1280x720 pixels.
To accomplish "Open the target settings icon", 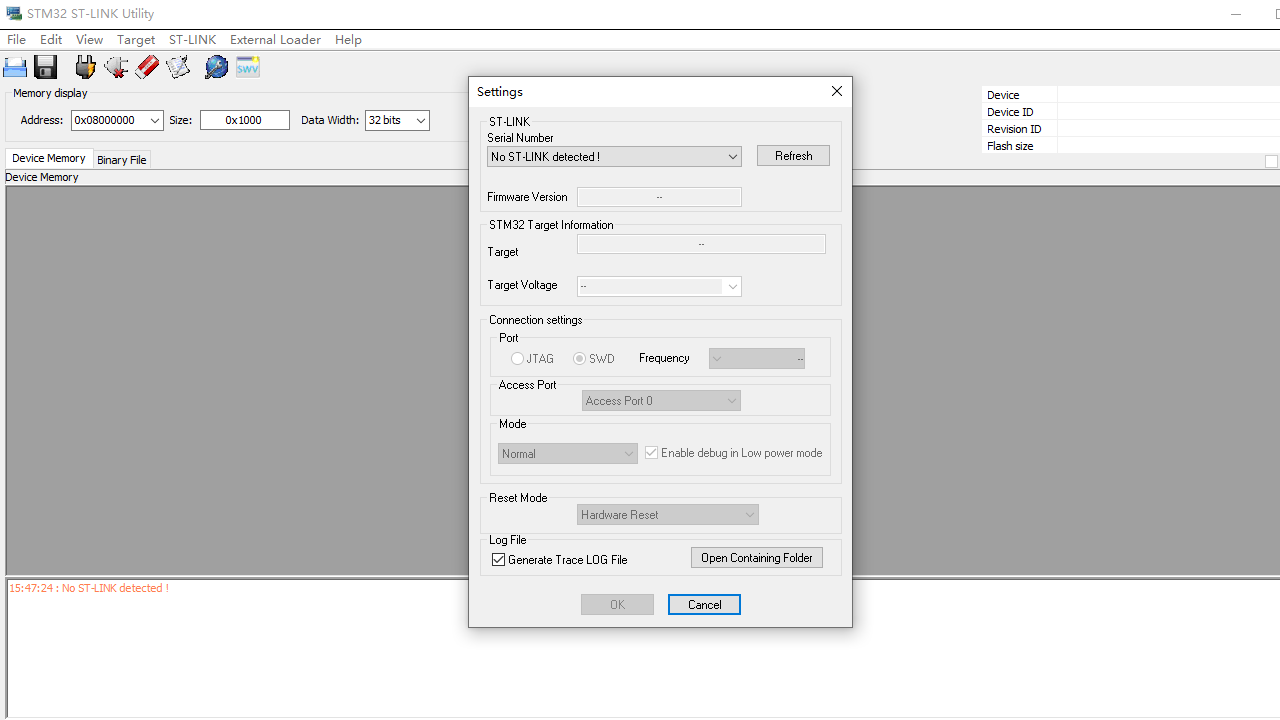I will (x=216, y=67).
